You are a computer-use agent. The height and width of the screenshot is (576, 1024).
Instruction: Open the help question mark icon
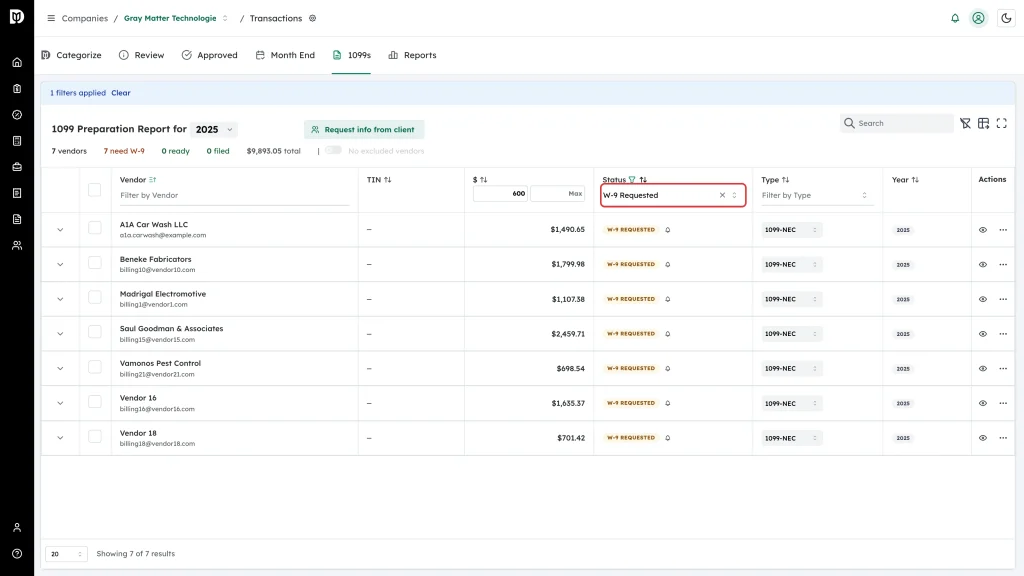[x=17, y=554]
